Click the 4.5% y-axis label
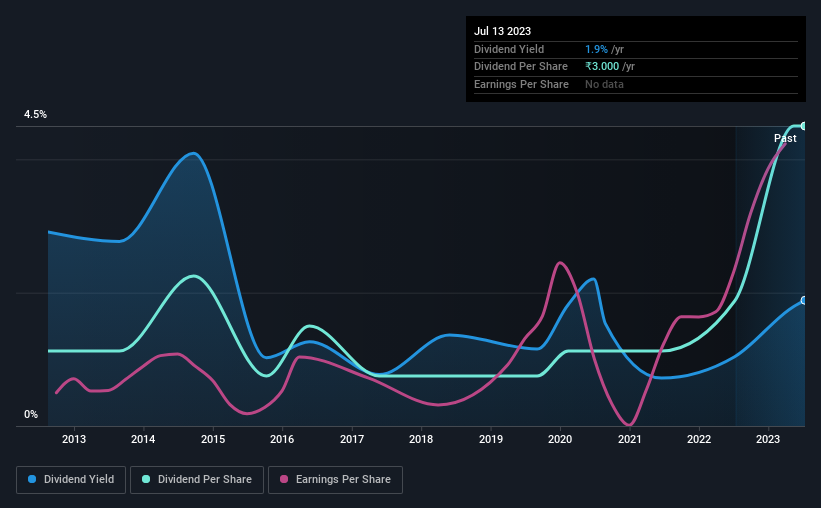Viewport: 821px width, 508px height. (35, 114)
